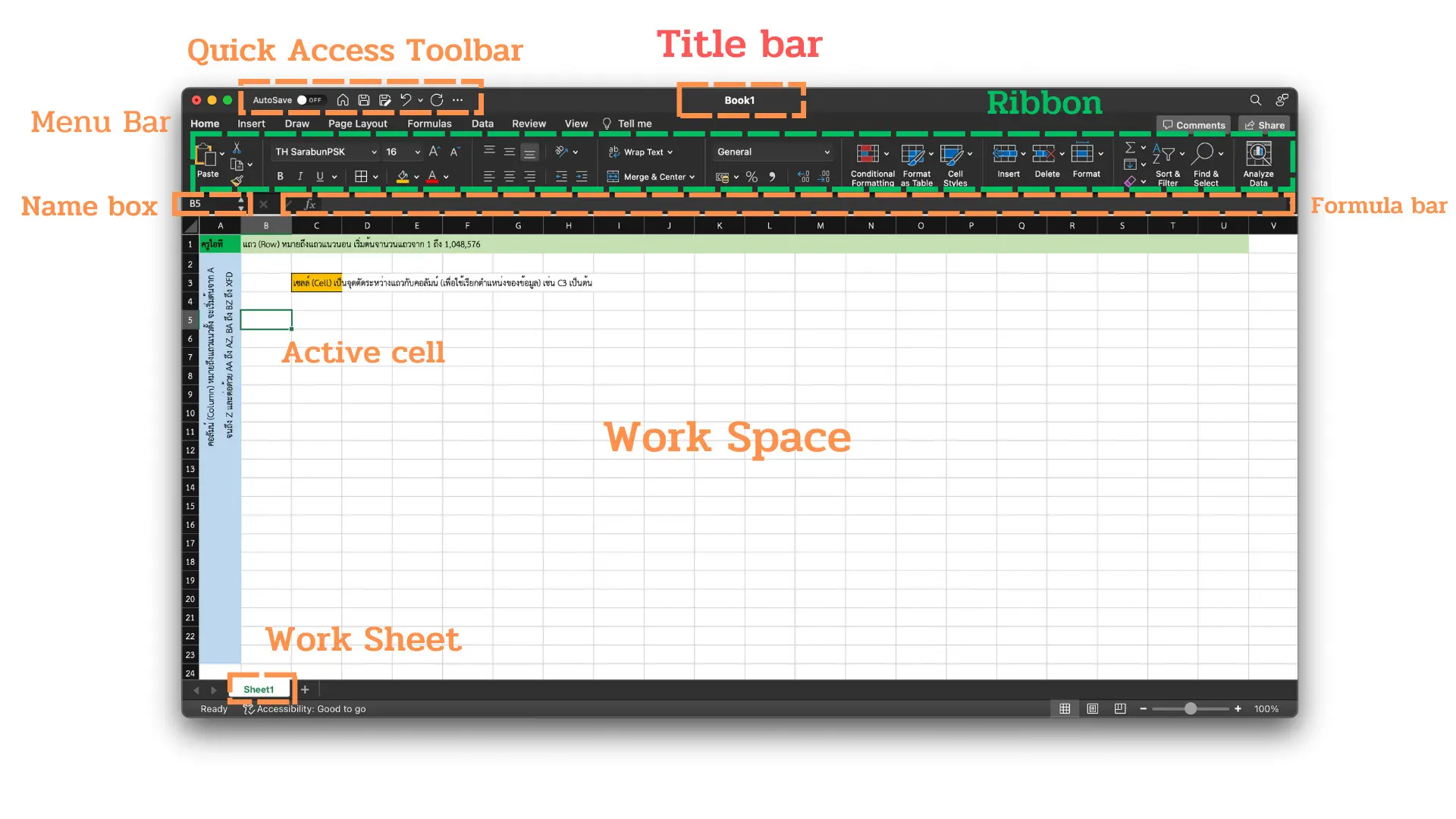Enable bold formatting
The width and height of the screenshot is (1456, 819).
pos(279,176)
